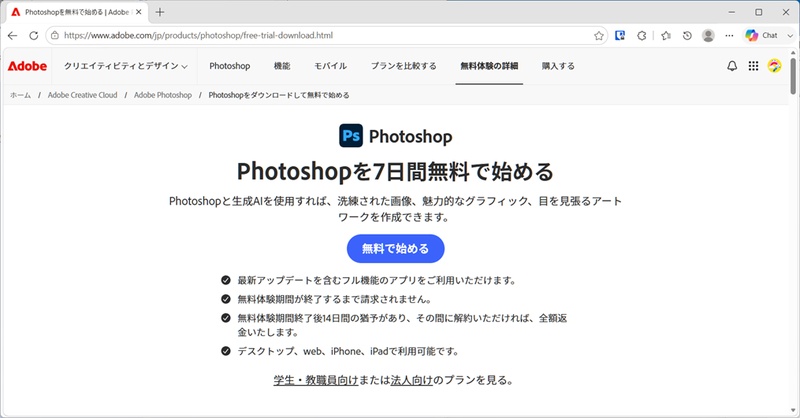
Task: Go to ホーム breadcrumb
Action: (20, 95)
